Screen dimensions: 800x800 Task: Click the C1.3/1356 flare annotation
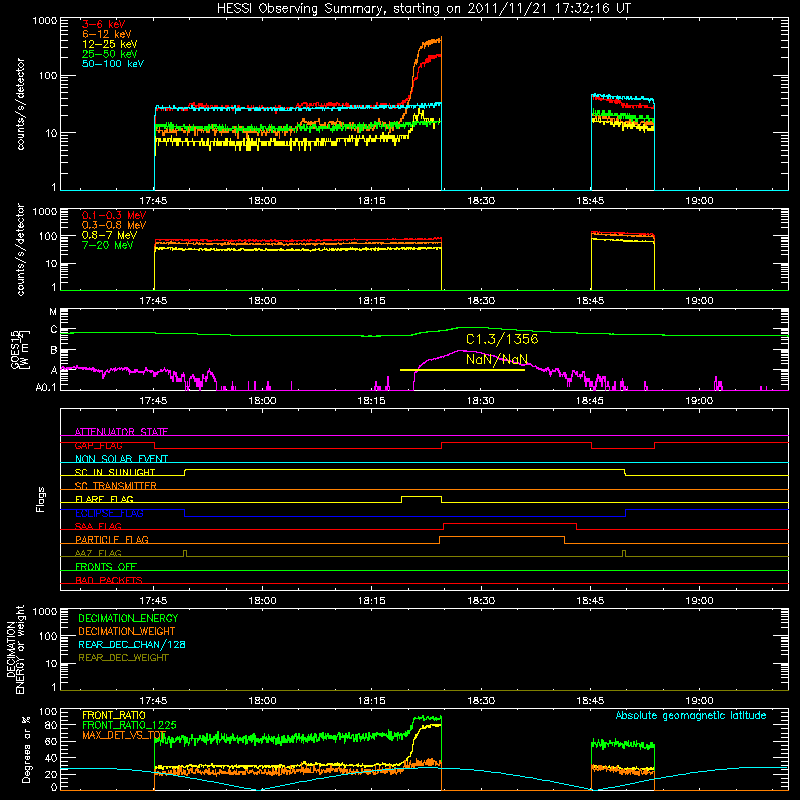pyautogui.click(x=502, y=339)
